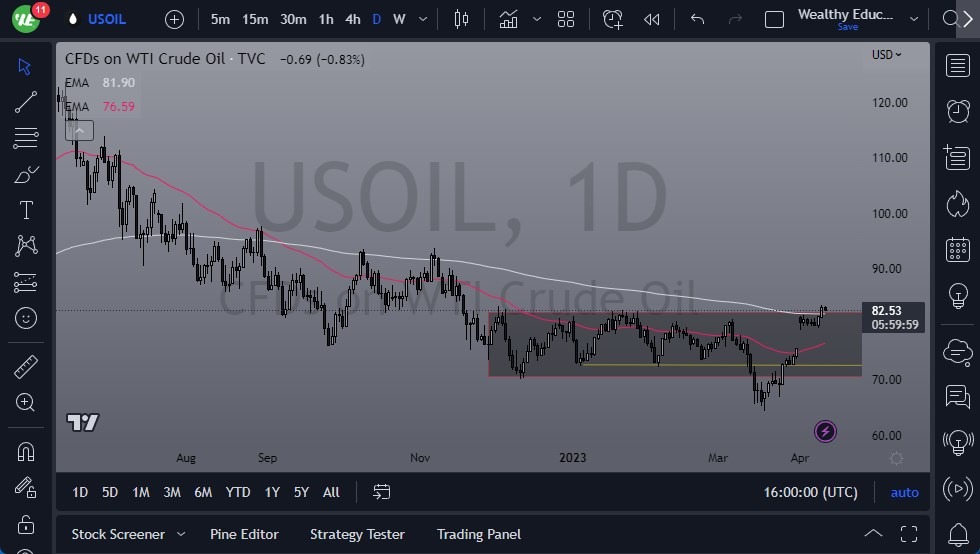Select the trend line drawing tool

[26, 101]
